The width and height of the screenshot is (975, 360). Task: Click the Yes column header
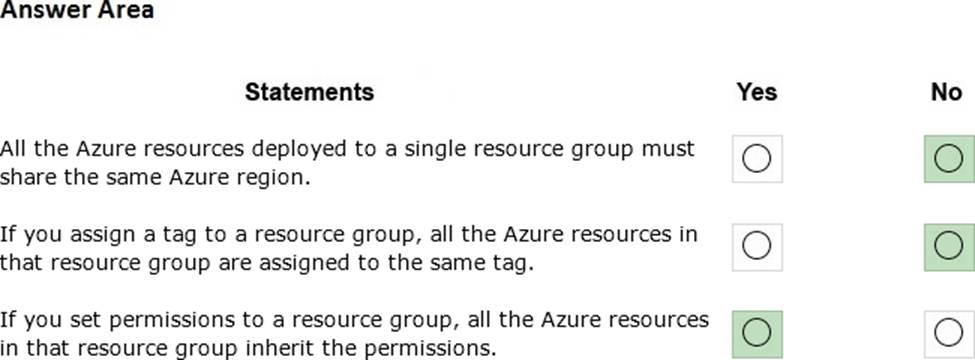(757, 92)
